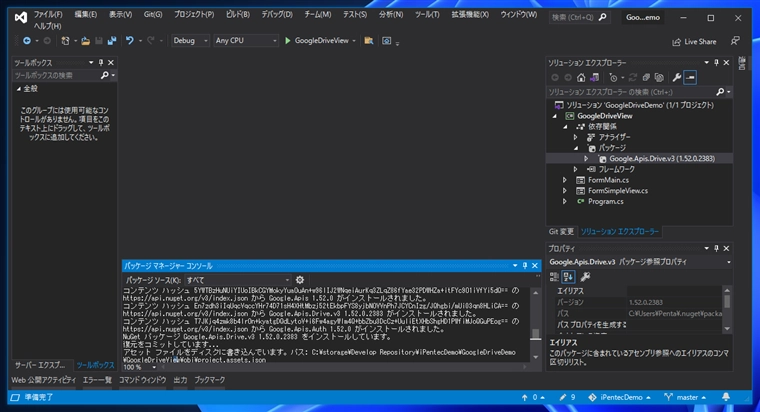Select FormSimpleView.cs in Solution Explorer

618,190
